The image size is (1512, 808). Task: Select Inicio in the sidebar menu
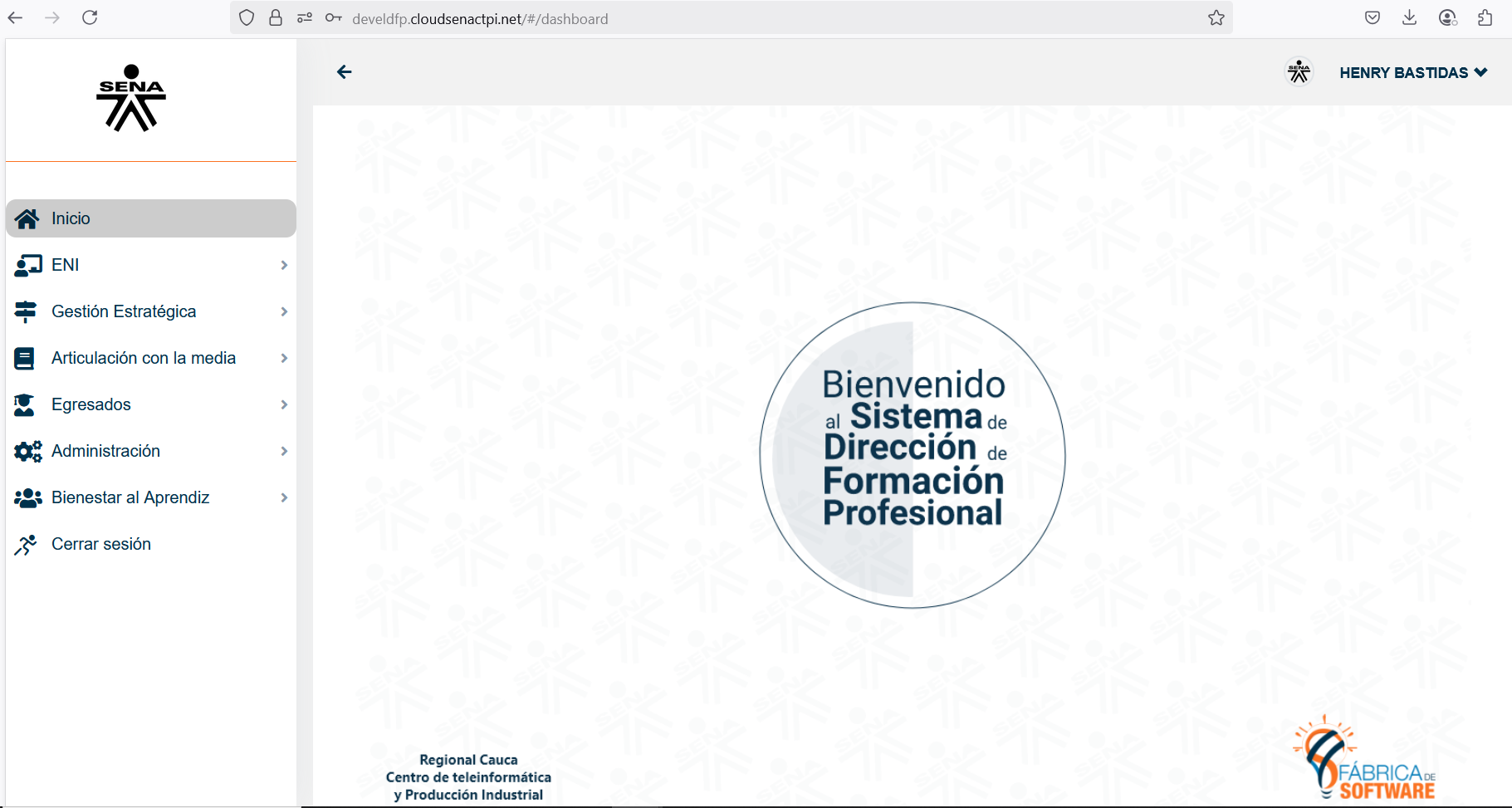tap(71, 218)
